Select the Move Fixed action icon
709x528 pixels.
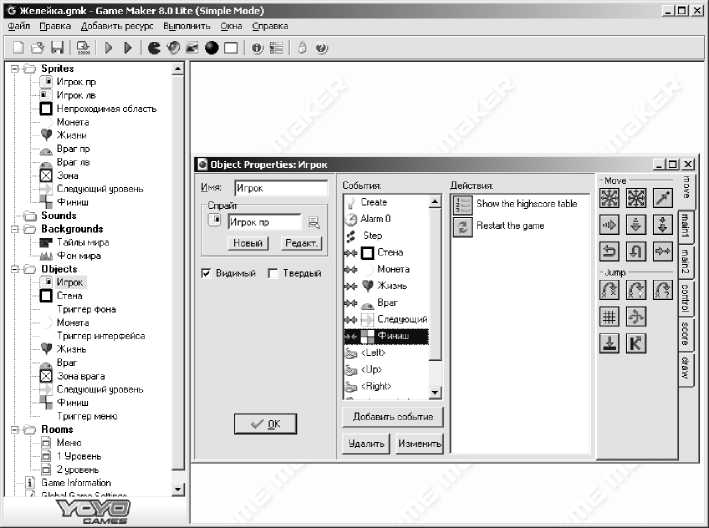pyautogui.click(x=609, y=198)
